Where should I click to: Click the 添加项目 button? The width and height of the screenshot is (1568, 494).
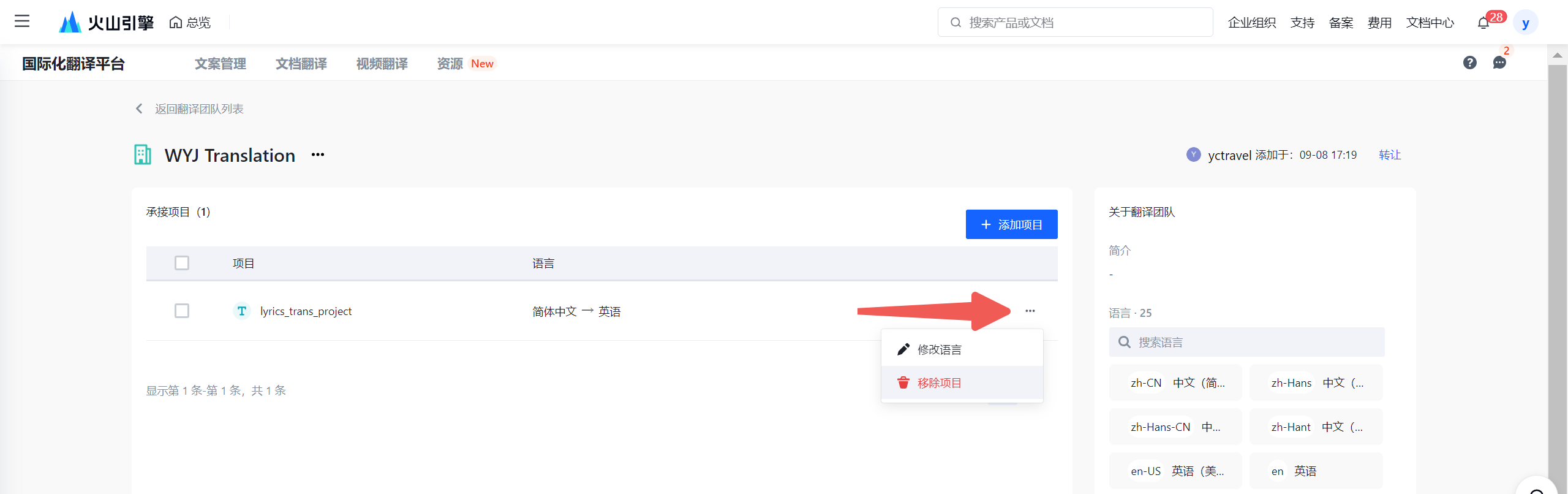click(1011, 224)
